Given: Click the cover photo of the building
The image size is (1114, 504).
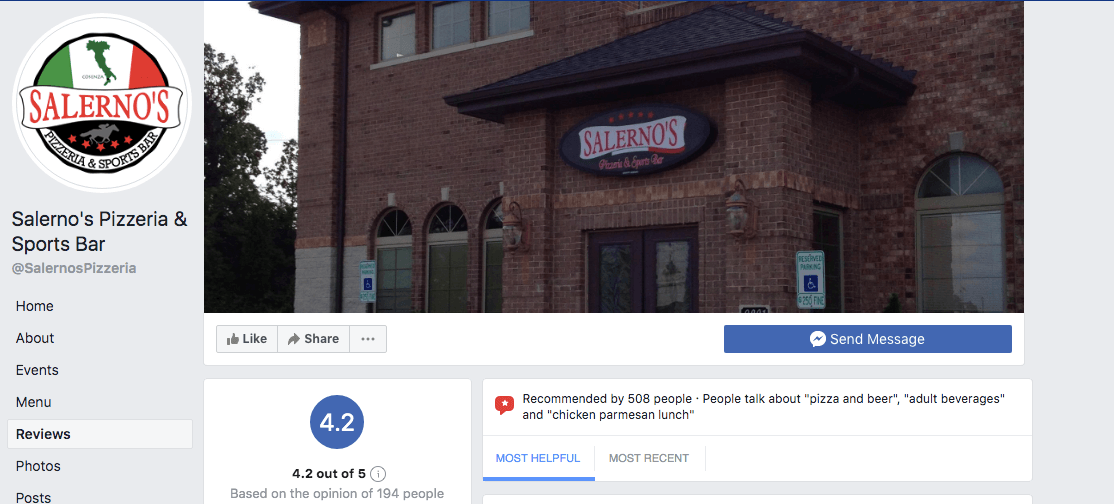Looking at the screenshot, I should coord(614,157).
